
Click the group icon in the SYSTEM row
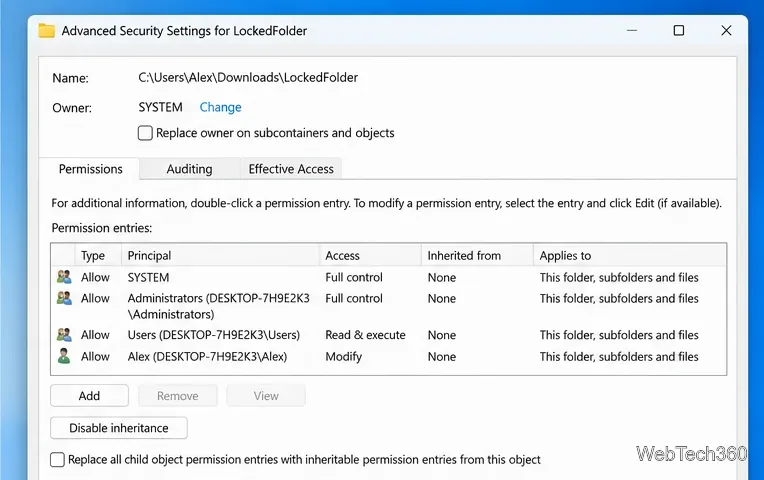coord(64,277)
